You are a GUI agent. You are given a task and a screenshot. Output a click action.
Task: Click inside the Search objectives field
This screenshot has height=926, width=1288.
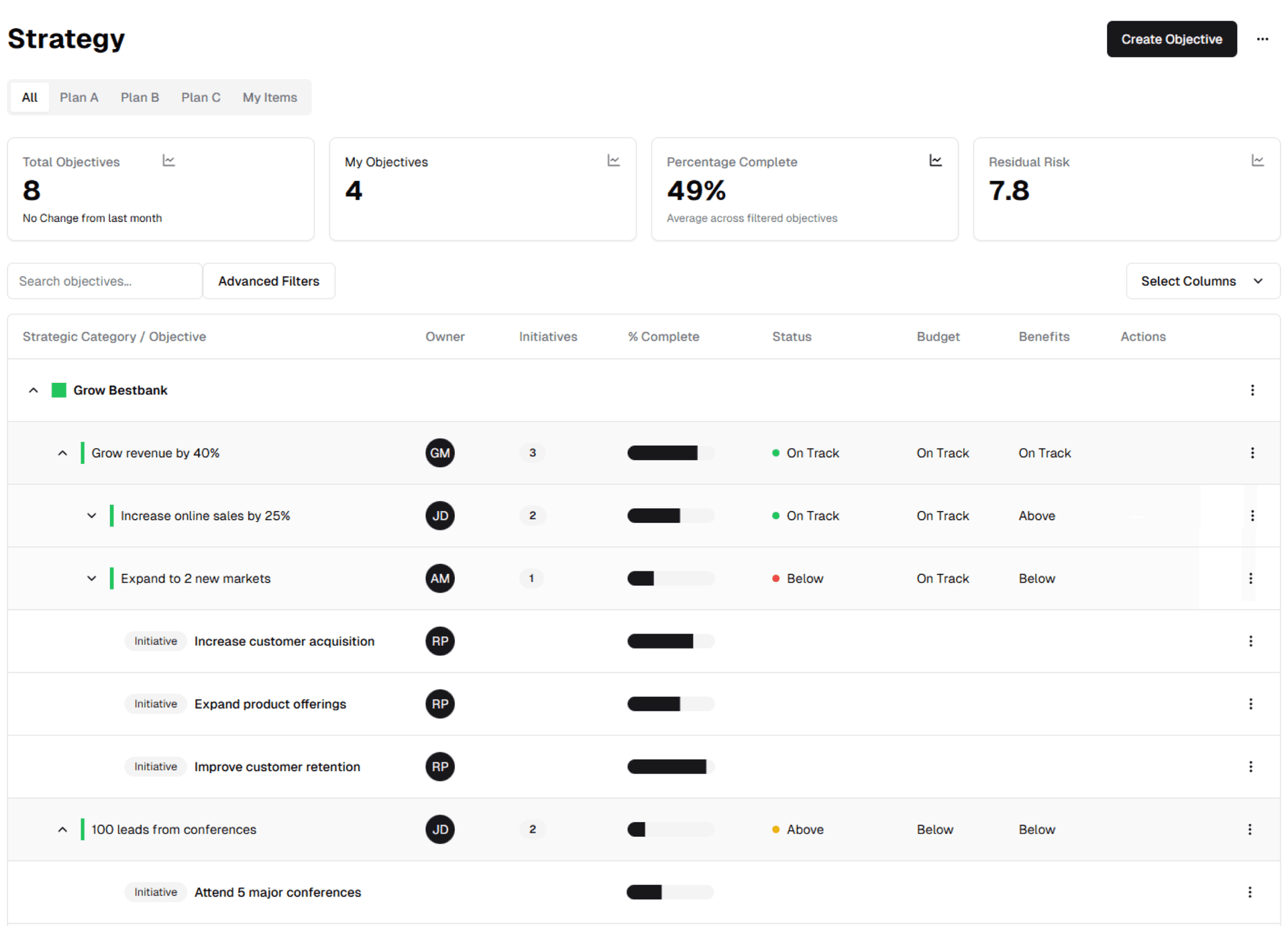[x=104, y=281]
